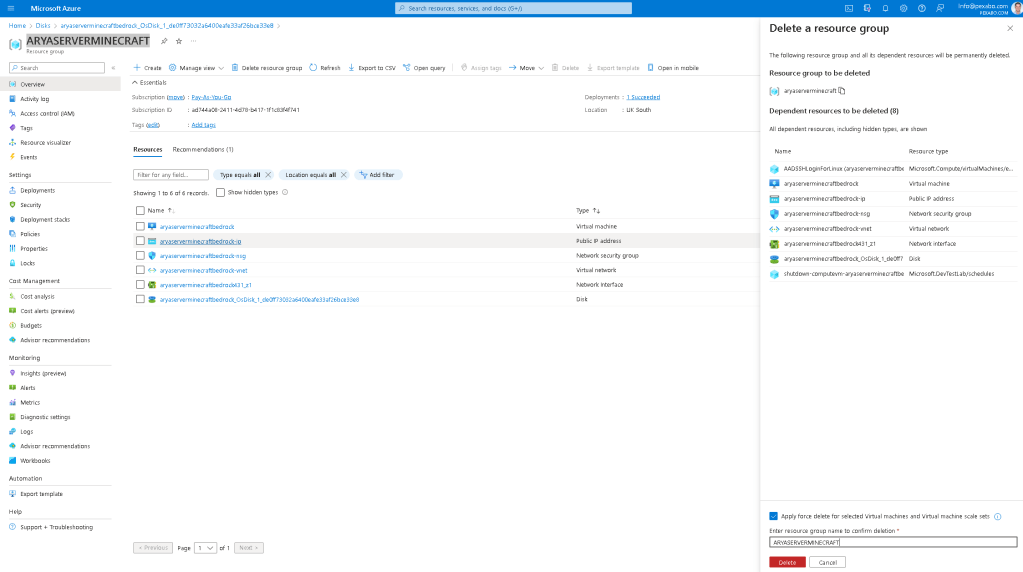
Task: Copy the aryaserverminecraft resource group name
Action: [842, 91]
